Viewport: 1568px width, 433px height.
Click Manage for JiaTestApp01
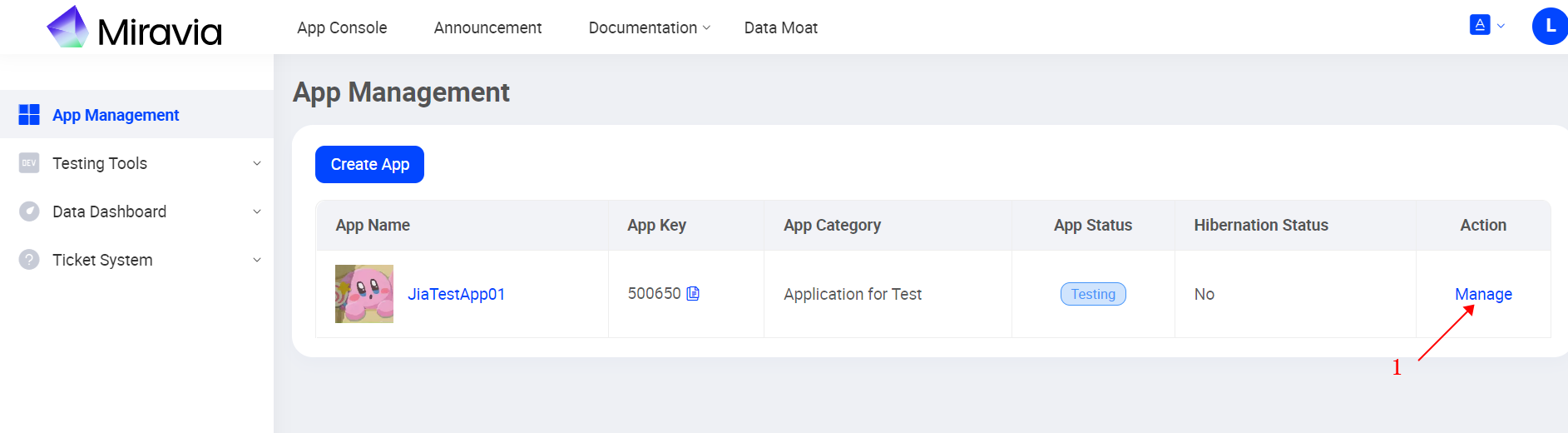pos(1483,294)
